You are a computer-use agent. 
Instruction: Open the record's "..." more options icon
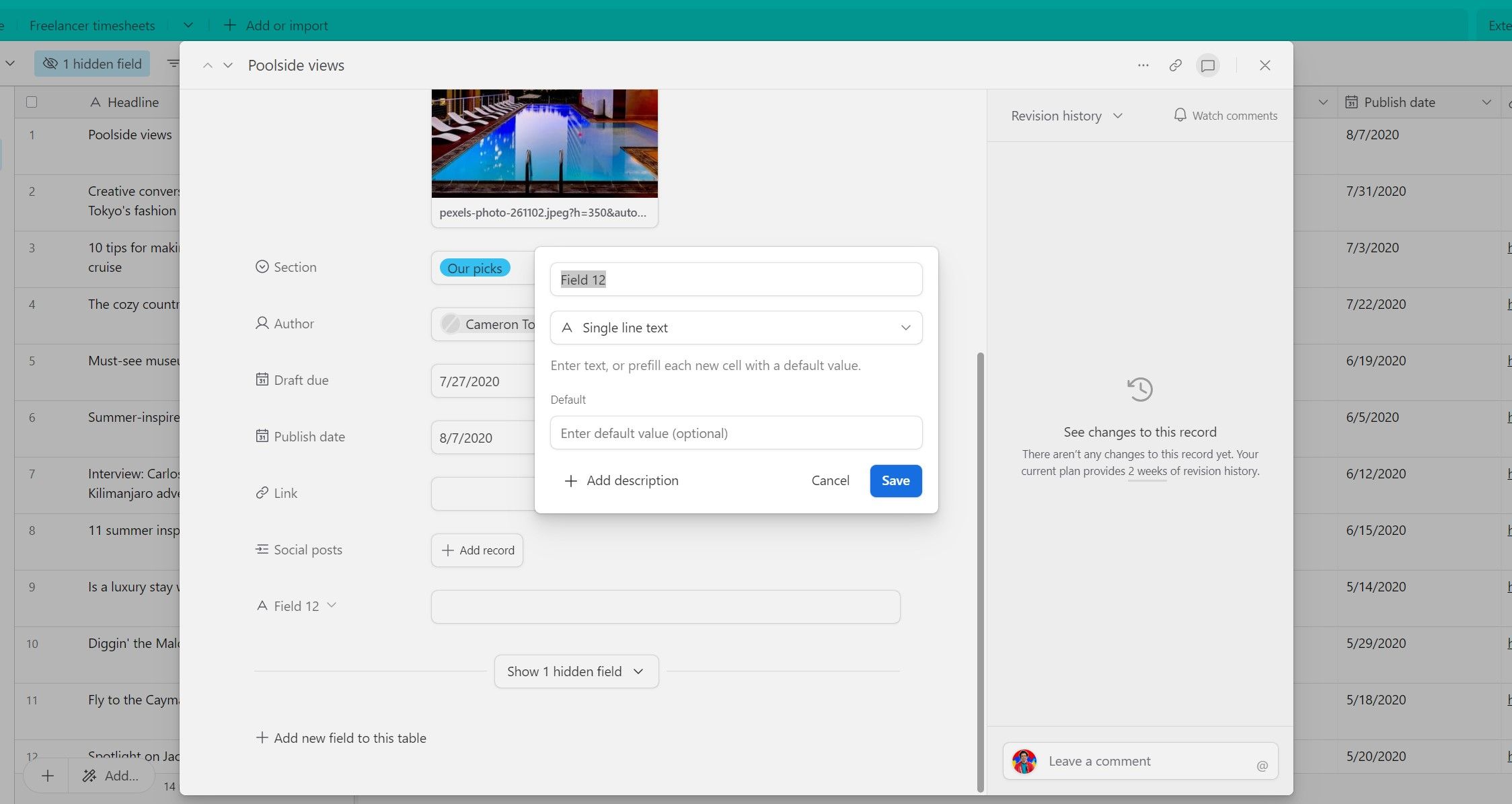coord(1143,65)
